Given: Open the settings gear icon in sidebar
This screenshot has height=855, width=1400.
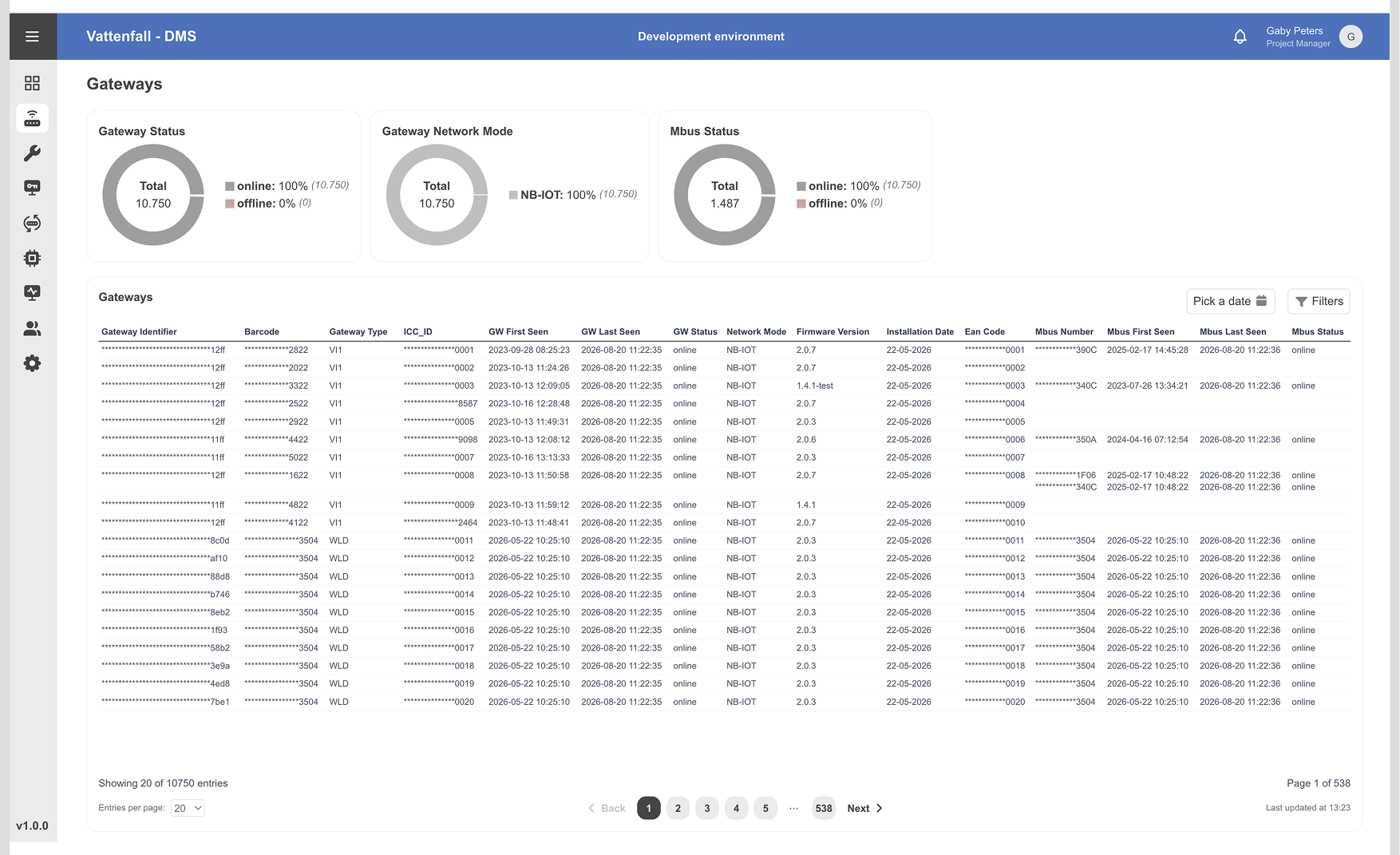Looking at the screenshot, I should pyautogui.click(x=32, y=363).
